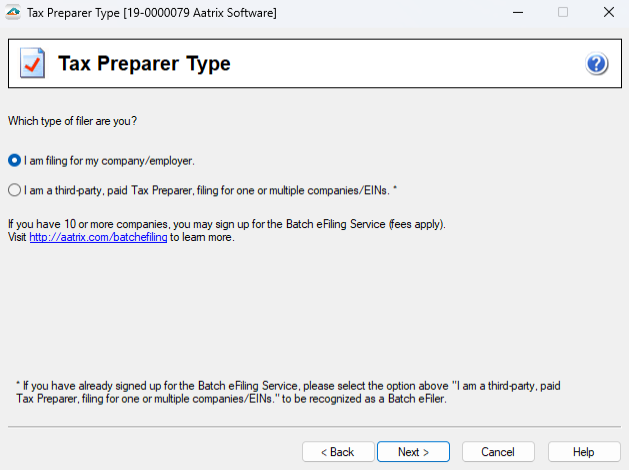Minimize the Tax Preparer Type window
This screenshot has width=629, height=470.
517,12
